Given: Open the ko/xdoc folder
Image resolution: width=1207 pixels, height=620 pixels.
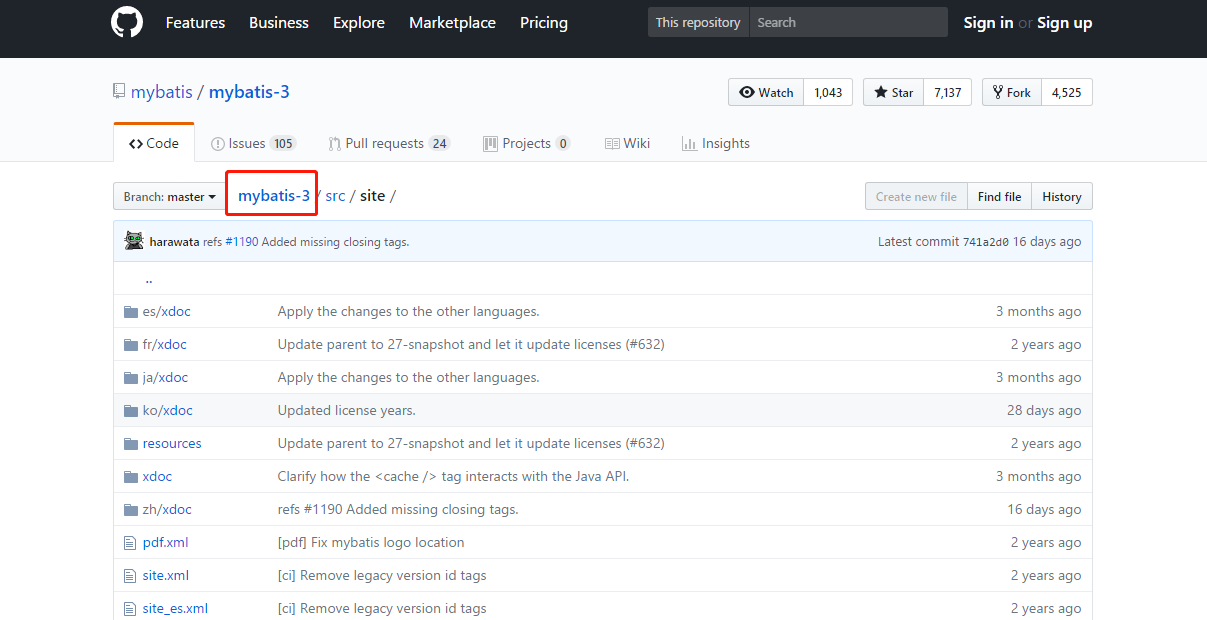Looking at the screenshot, I should tap(168, 411).
